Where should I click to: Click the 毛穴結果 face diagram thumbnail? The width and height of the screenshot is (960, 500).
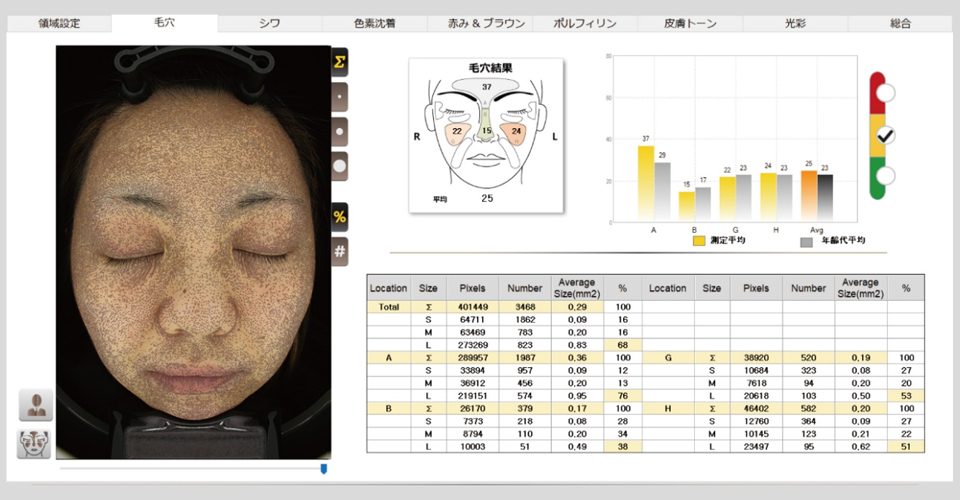pos(486,135)
